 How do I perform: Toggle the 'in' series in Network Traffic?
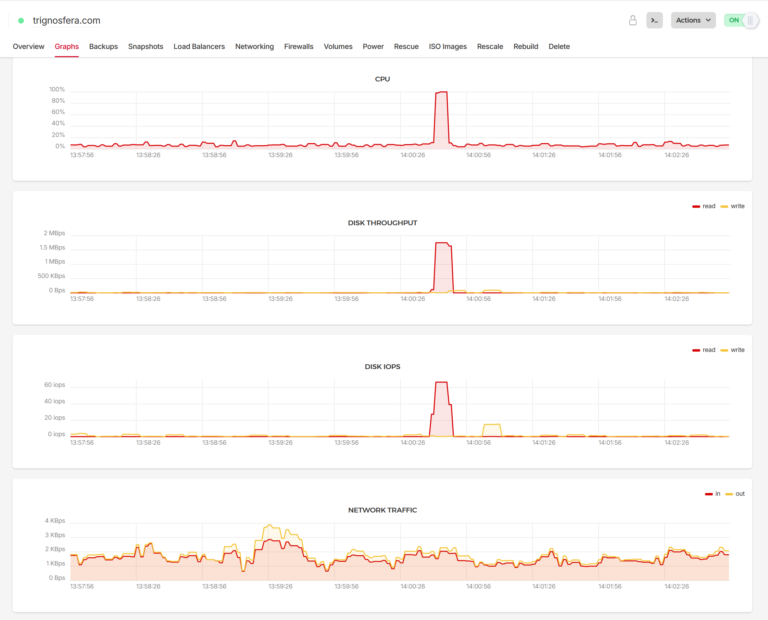(713, 494)
